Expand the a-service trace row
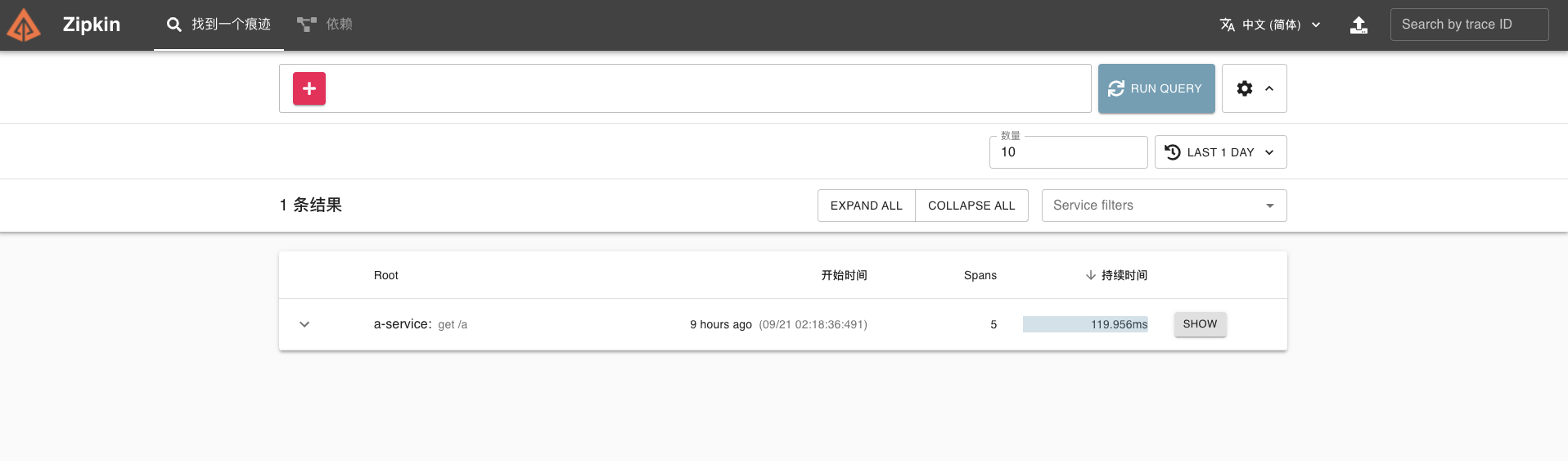The height and width of the screenshot is (461, 1568). click(304, 324)
